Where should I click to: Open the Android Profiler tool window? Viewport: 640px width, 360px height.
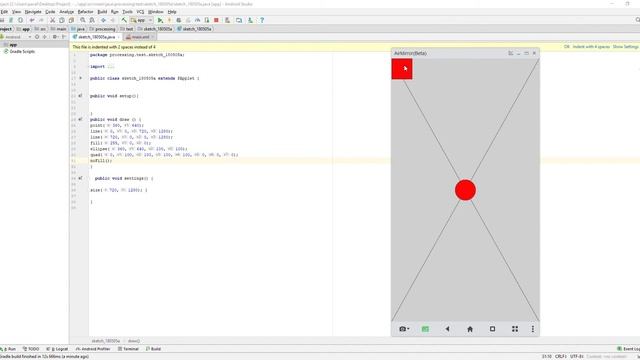(x=93, y=349)
